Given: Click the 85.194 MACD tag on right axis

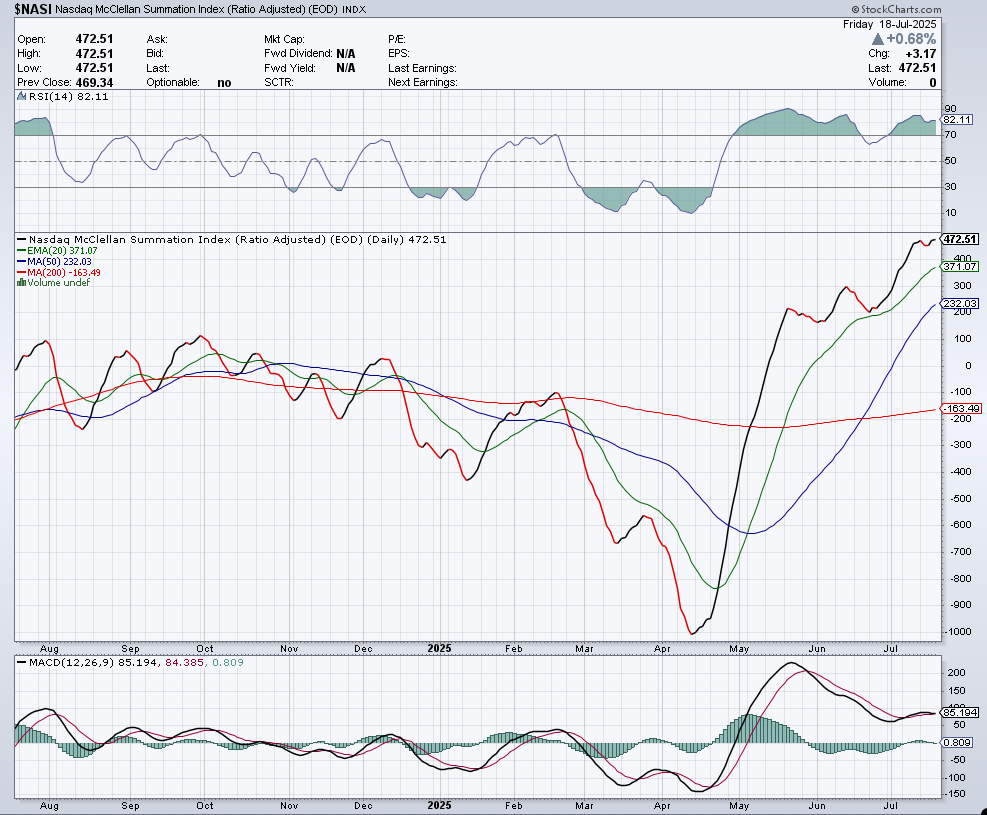Looking at the screenshot, I should (960, 712).
